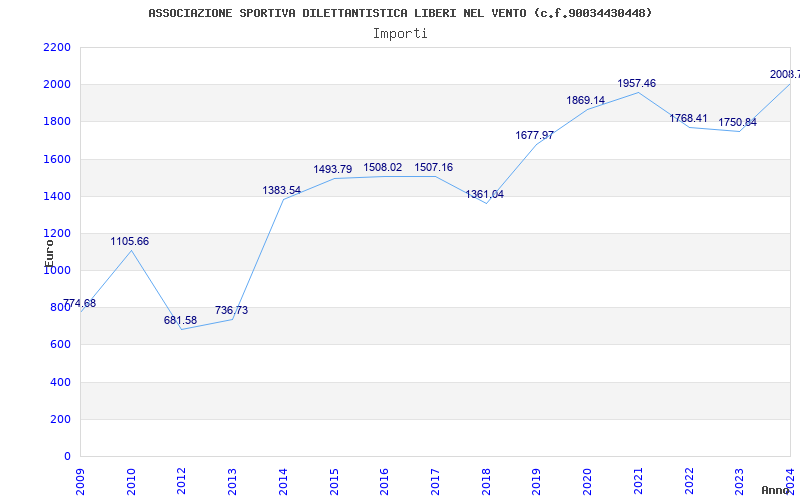The height and width of the screenshot is (500, 800).
Task: Select the 1493.79 value label
Action: pyautogui.click(x=333, y=169)
